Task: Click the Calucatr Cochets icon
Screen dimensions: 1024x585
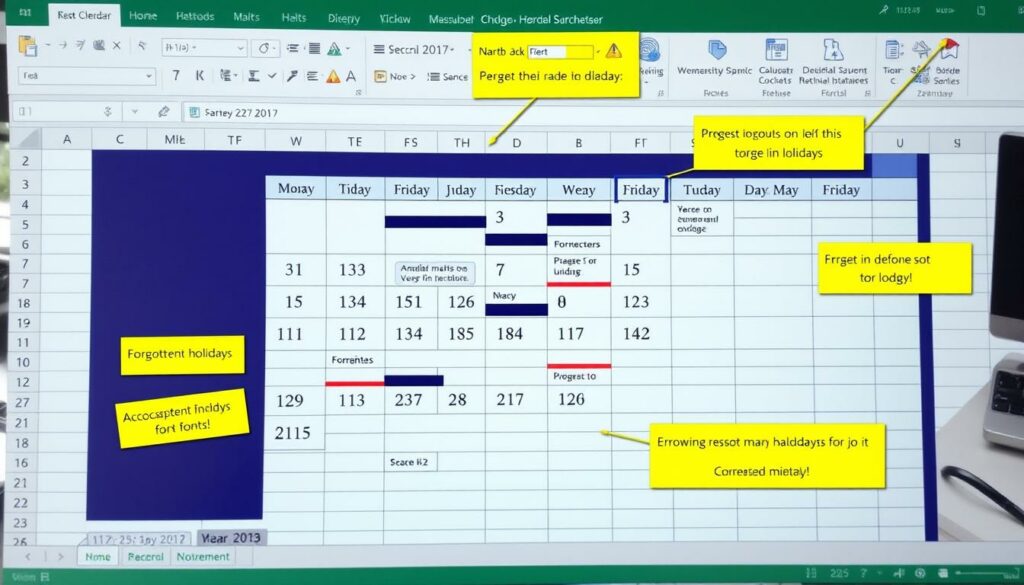Action: [x=776, y=50]
